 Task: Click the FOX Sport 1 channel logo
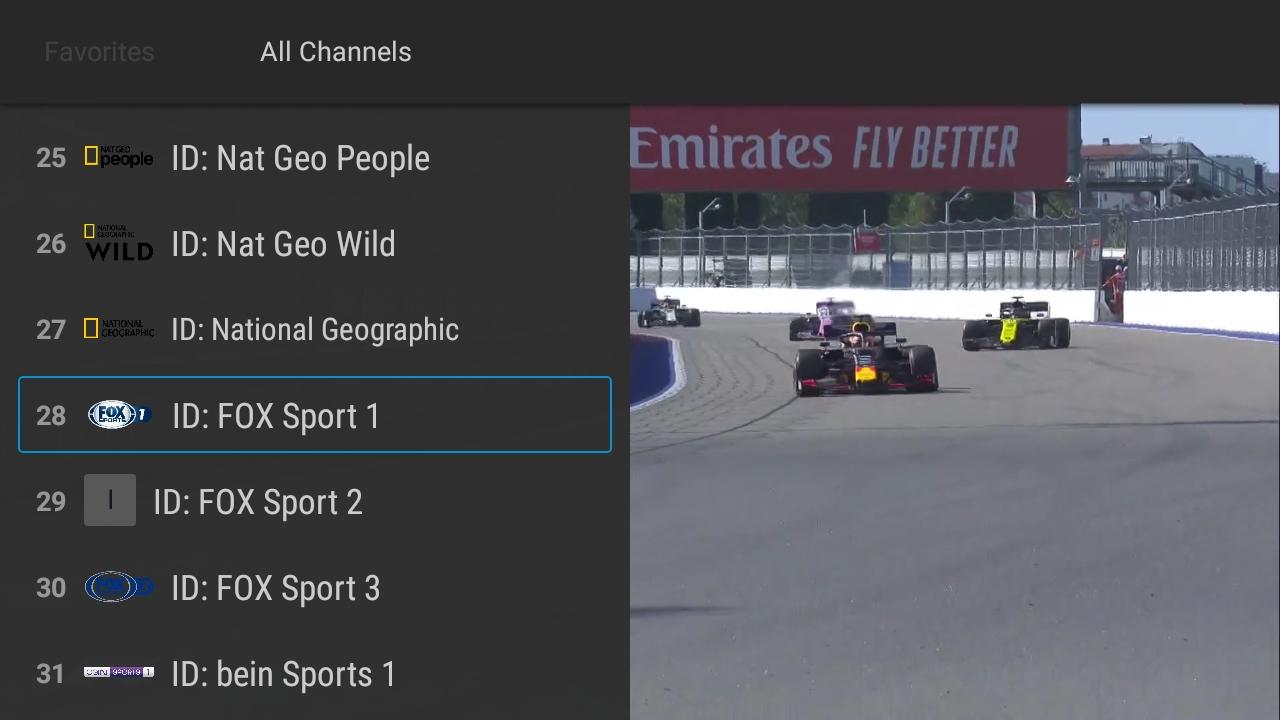[x=119, y=415]
